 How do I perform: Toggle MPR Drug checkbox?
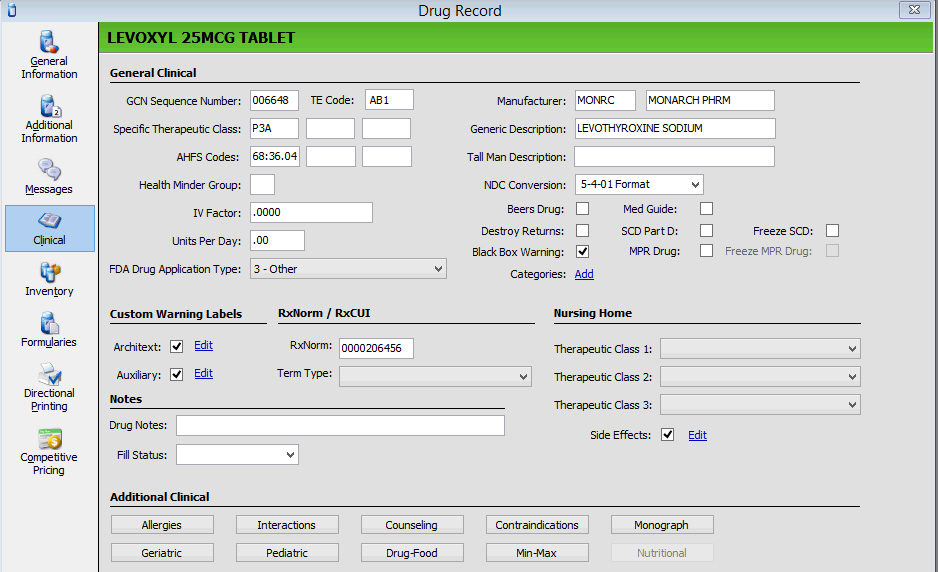click(x=706, y=251)
